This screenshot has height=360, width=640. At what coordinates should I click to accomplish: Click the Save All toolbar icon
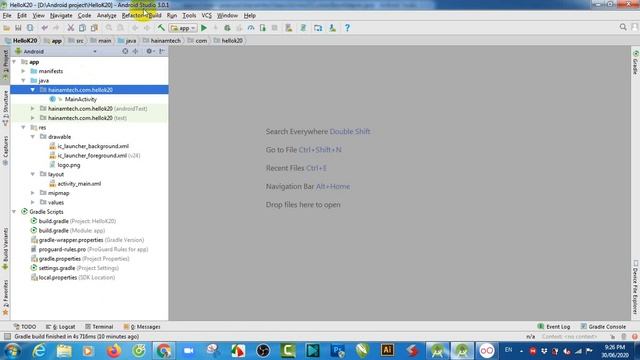pos(18,28)
